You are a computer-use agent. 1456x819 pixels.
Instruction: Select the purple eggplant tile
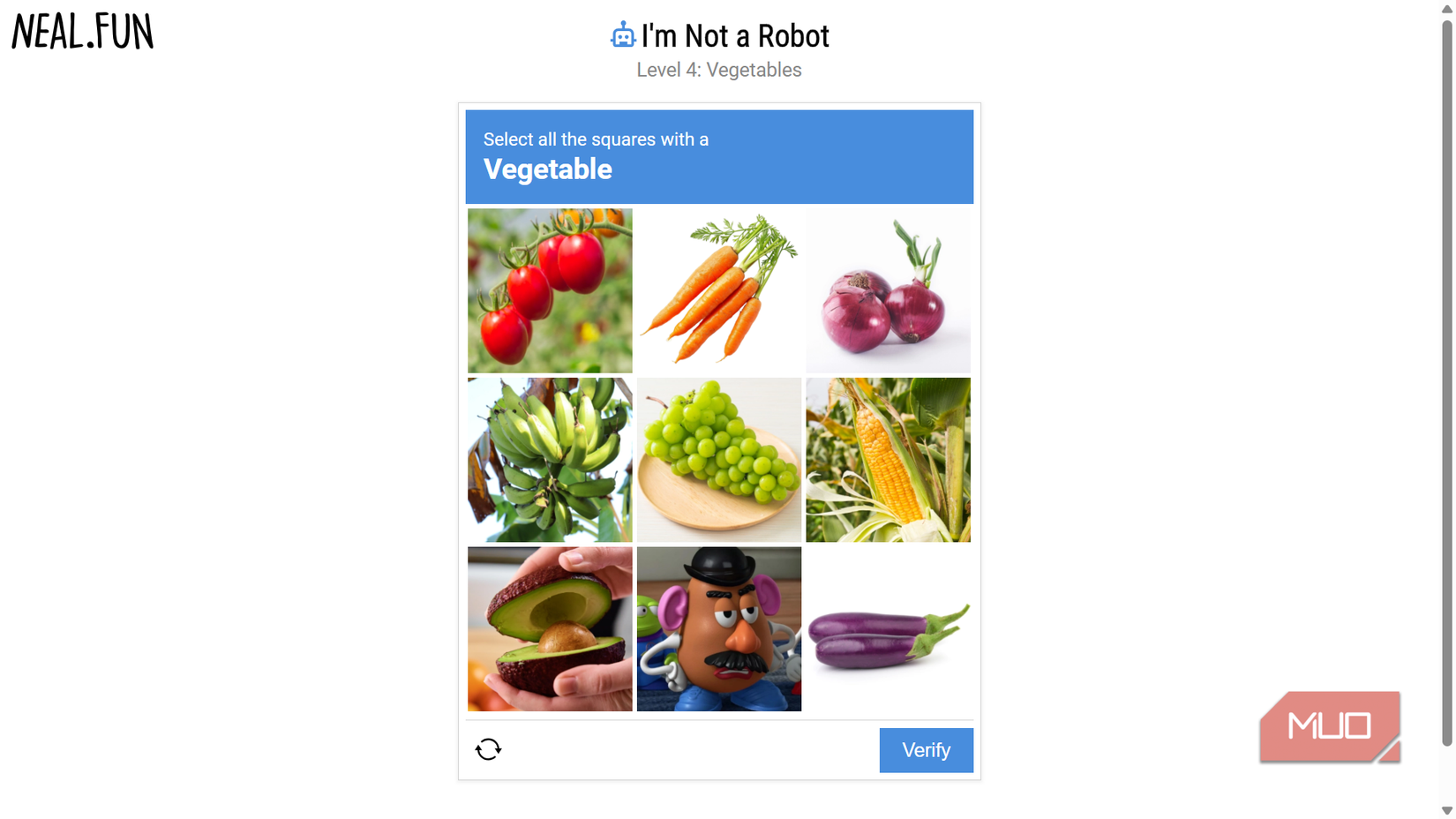click(888, 629)
